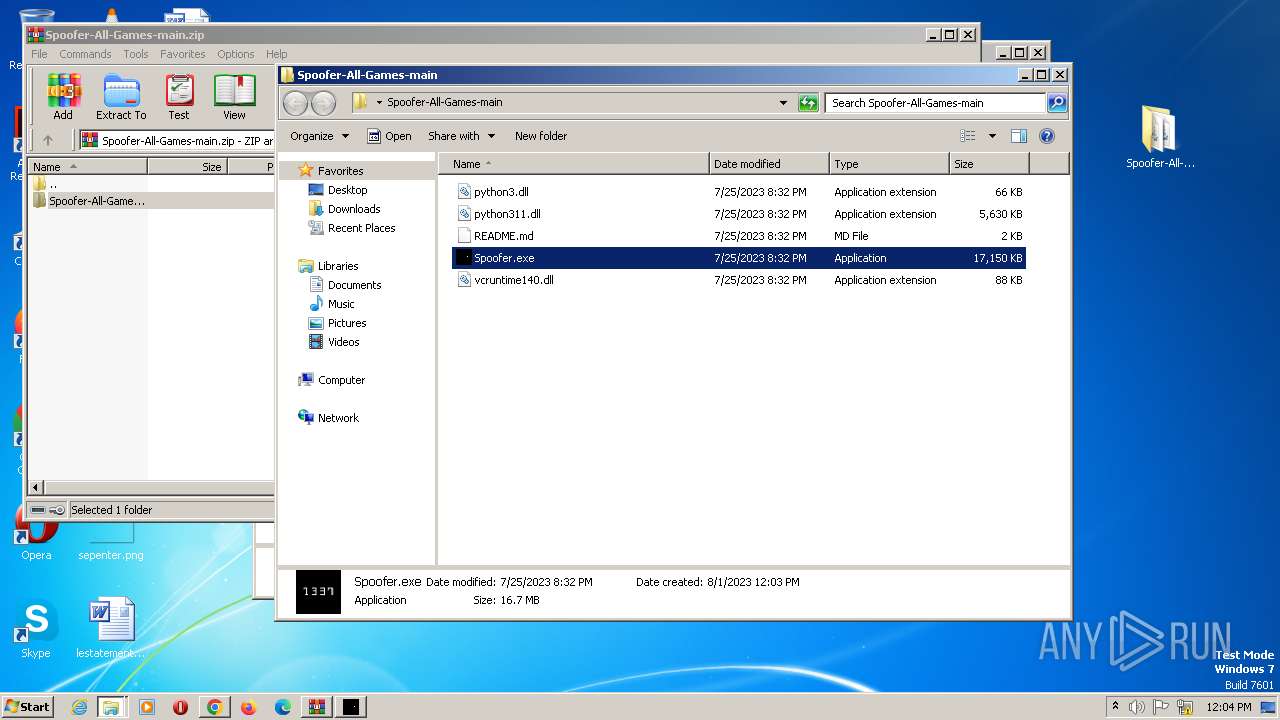
Task: Open Windows Media Player from taskbar
Action: [x=147, y=707]
